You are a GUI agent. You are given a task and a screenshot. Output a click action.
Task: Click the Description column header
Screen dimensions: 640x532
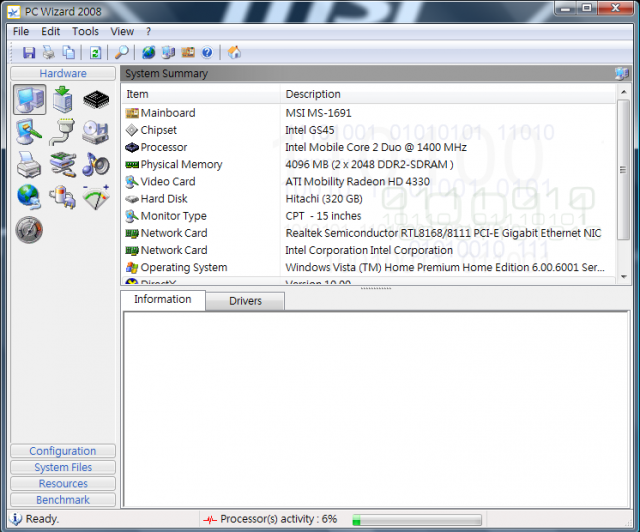pyautogui.click(x=448, y=94)
